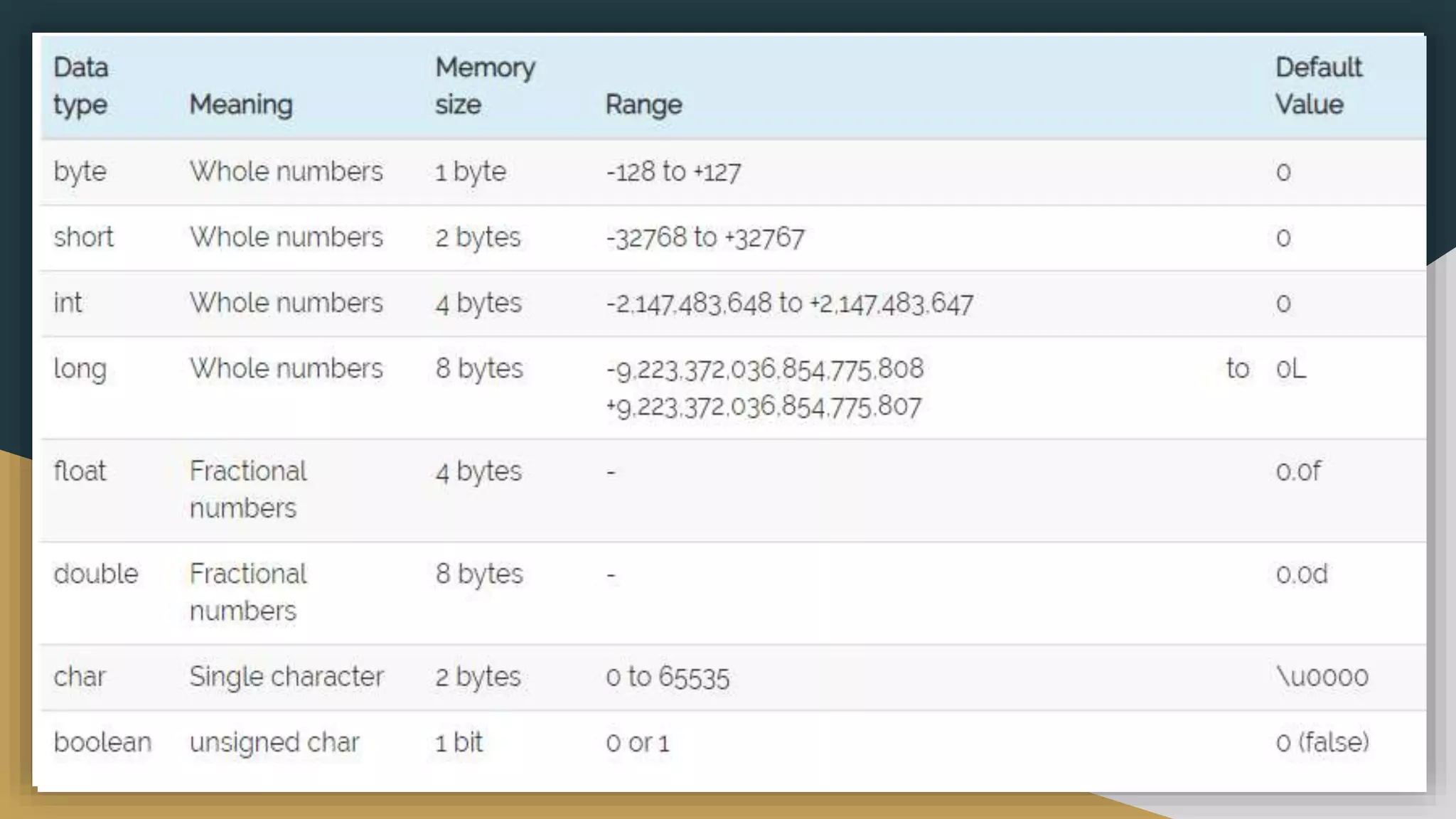Select the '\u0000' default value cell
The image size is (1456, 819).
pos(1322,677)
